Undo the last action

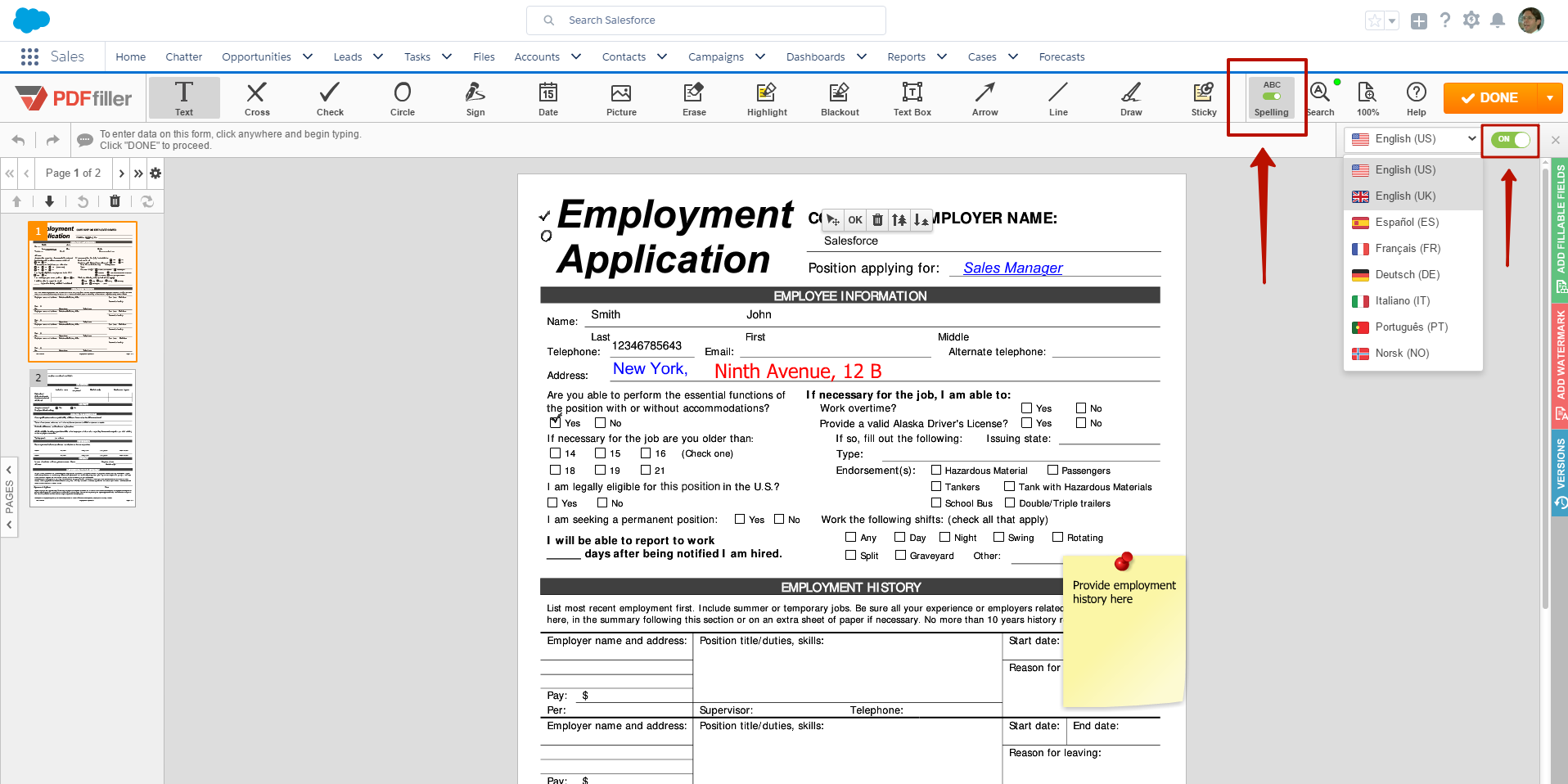tap(19, 140)
